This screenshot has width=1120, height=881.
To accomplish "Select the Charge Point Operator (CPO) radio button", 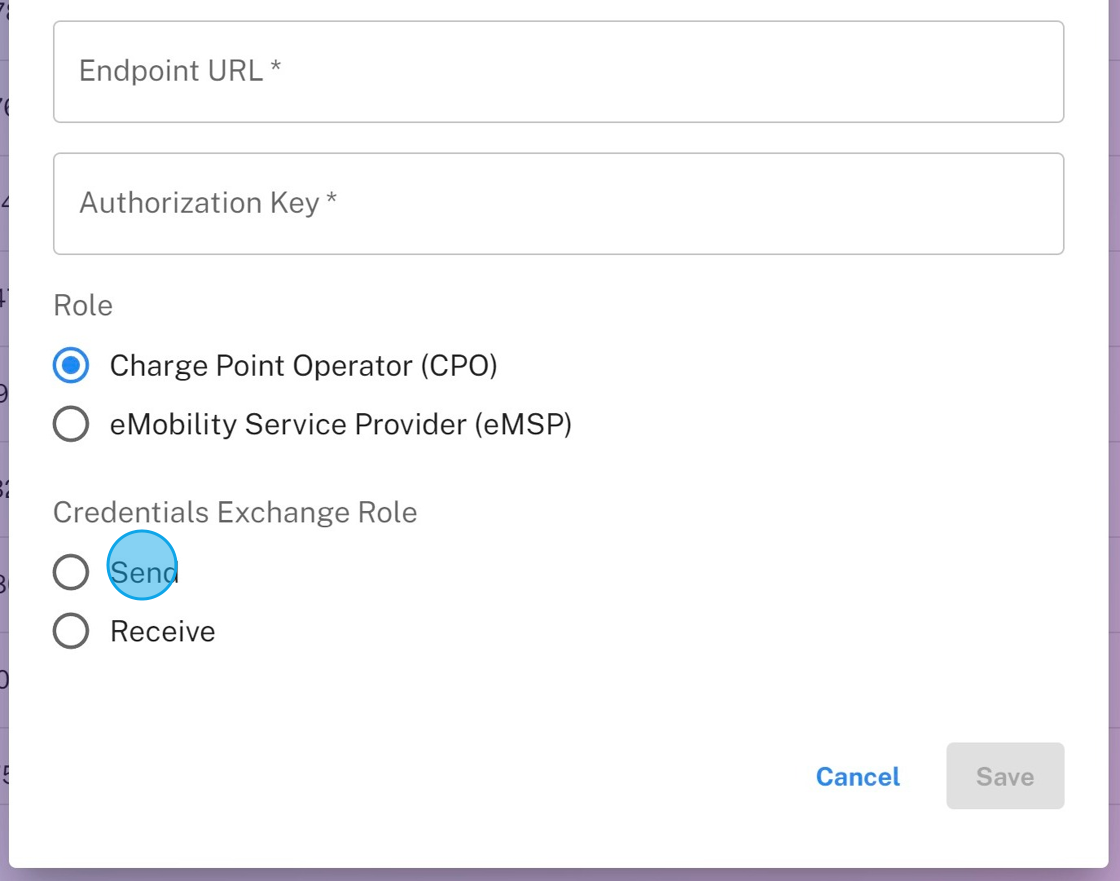I will point(71,366).
